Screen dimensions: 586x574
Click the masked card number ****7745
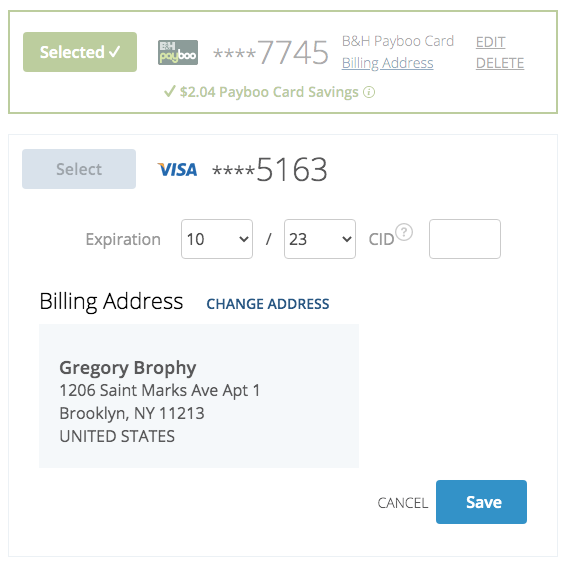coord(271,52)
